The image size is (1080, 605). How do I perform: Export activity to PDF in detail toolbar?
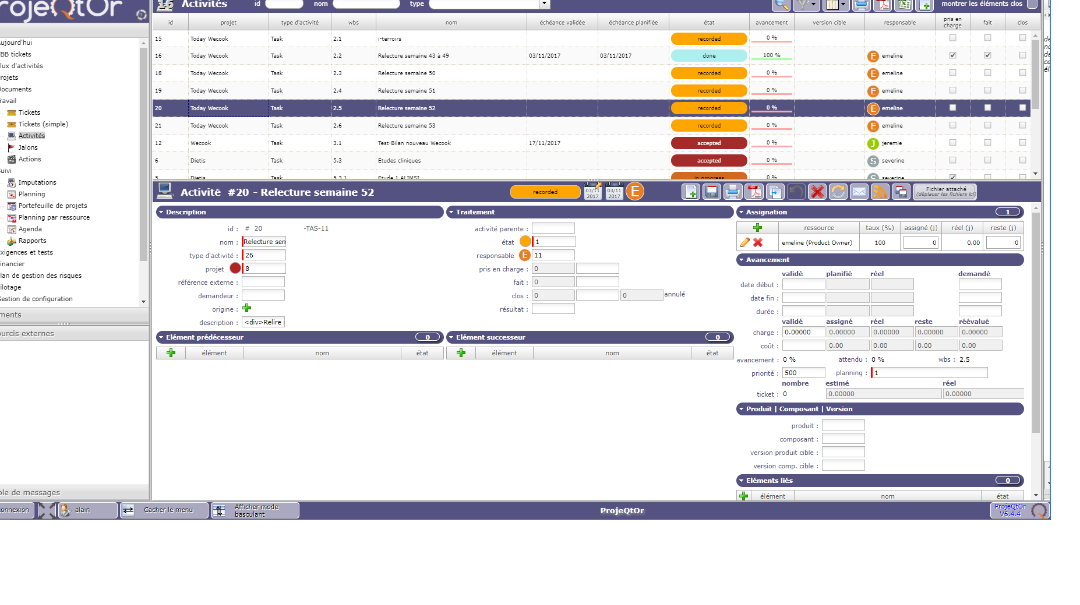pyautogui.click(x=753, y=192)
